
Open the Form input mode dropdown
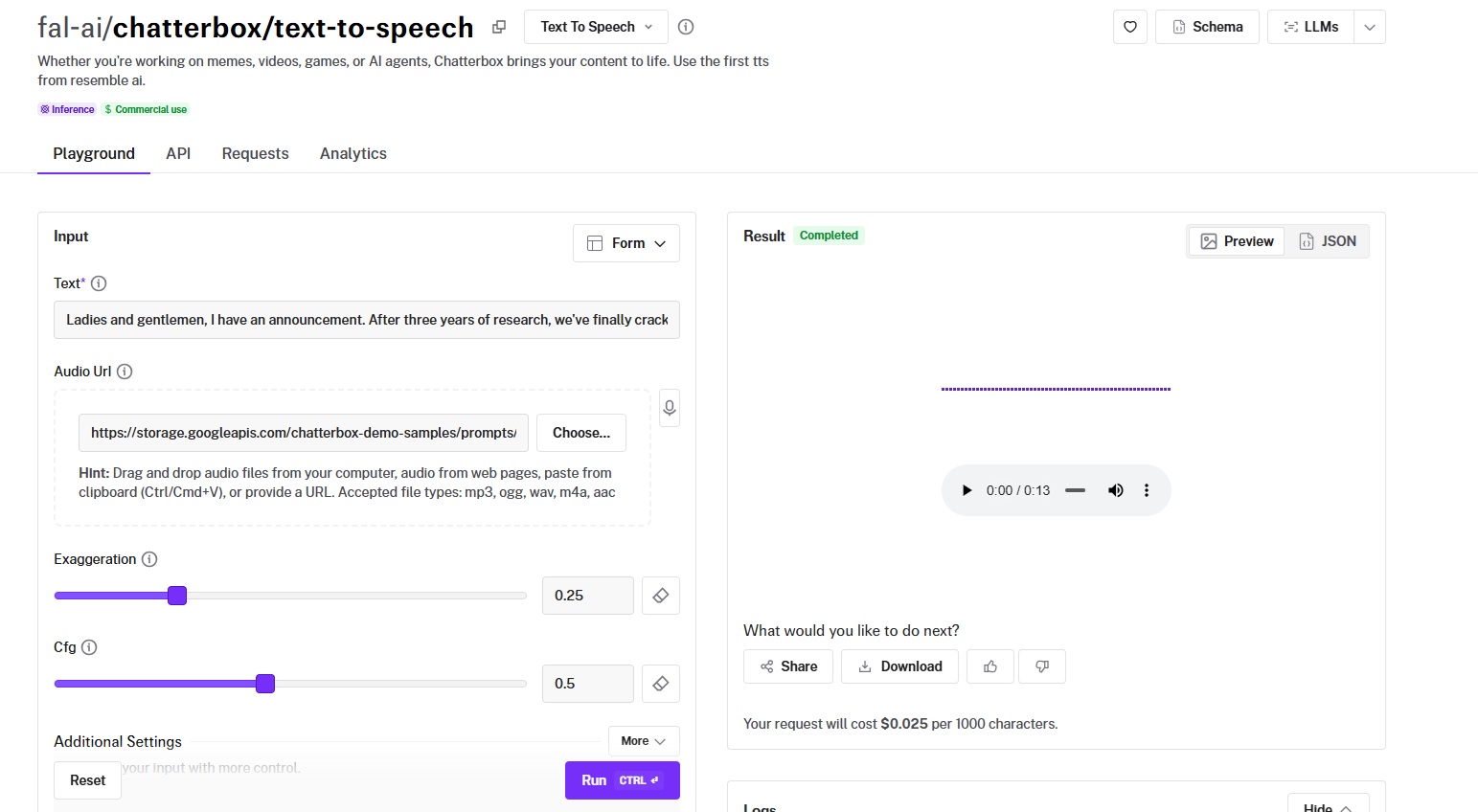(x=625, y=243)
